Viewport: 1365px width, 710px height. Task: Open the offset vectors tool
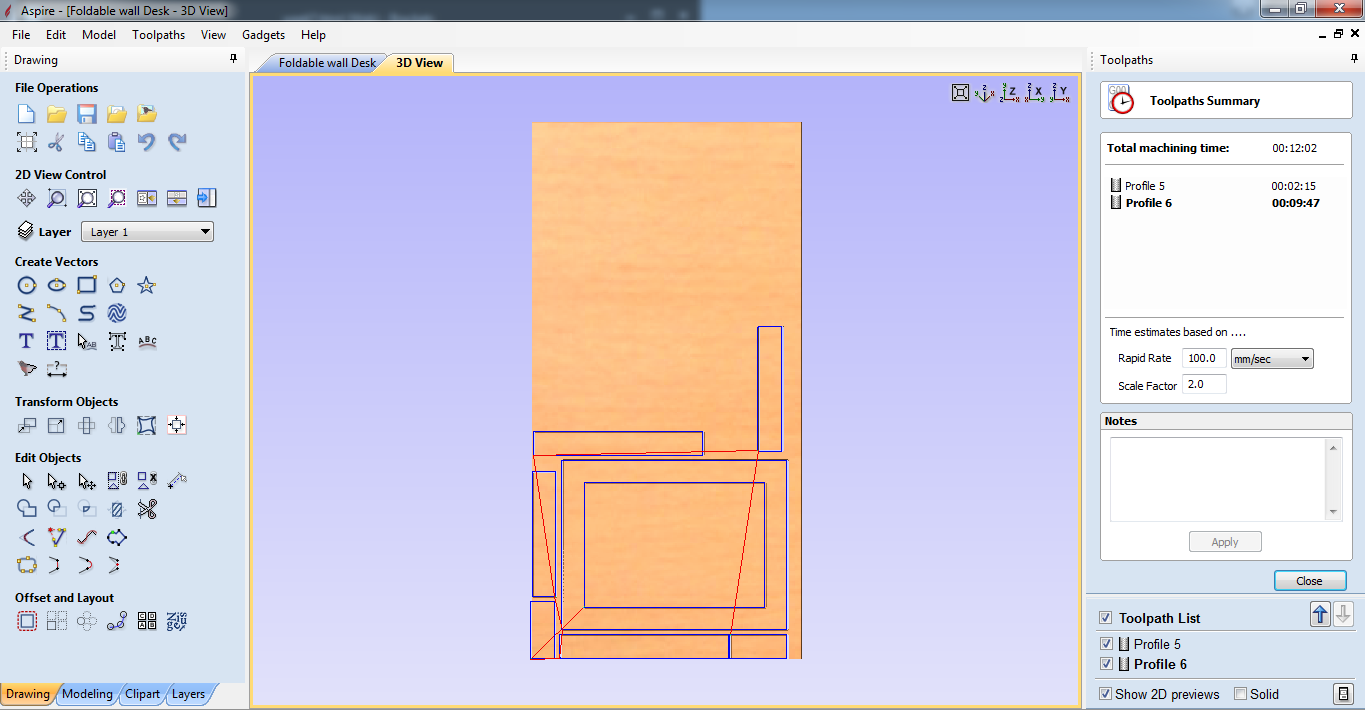point(27,621)
